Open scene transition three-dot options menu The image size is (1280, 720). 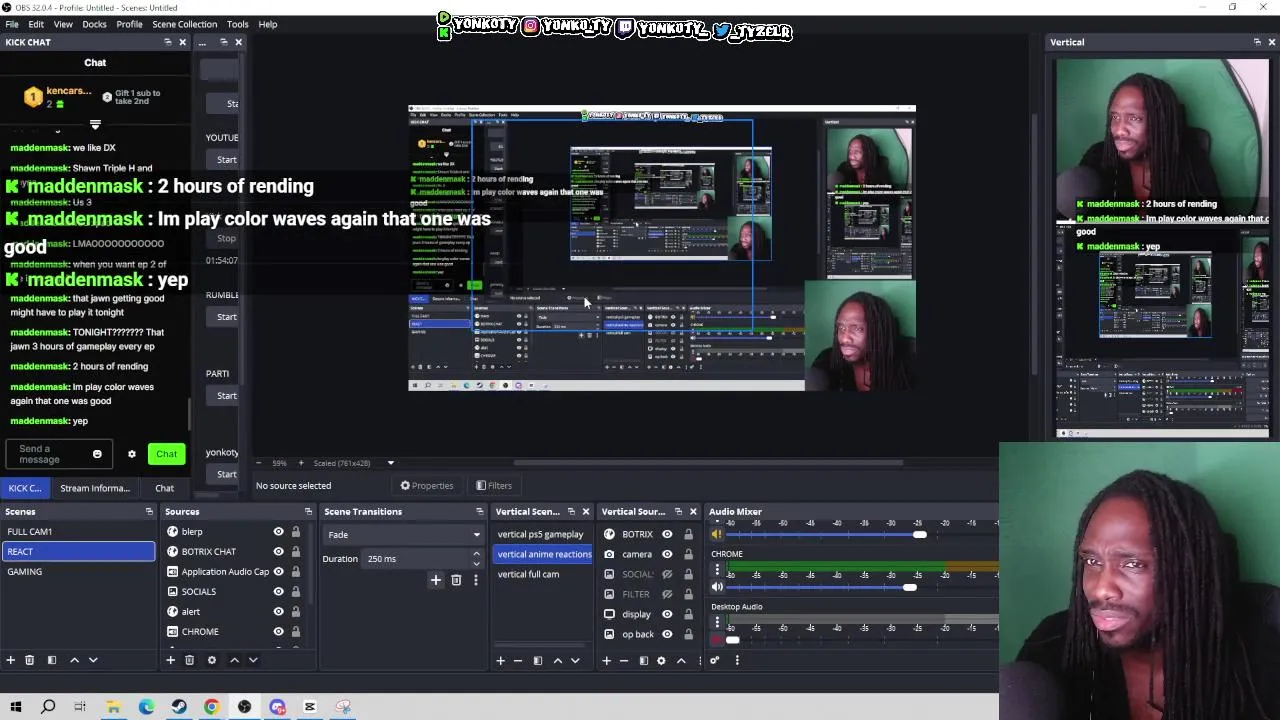[x=476, y=580]
